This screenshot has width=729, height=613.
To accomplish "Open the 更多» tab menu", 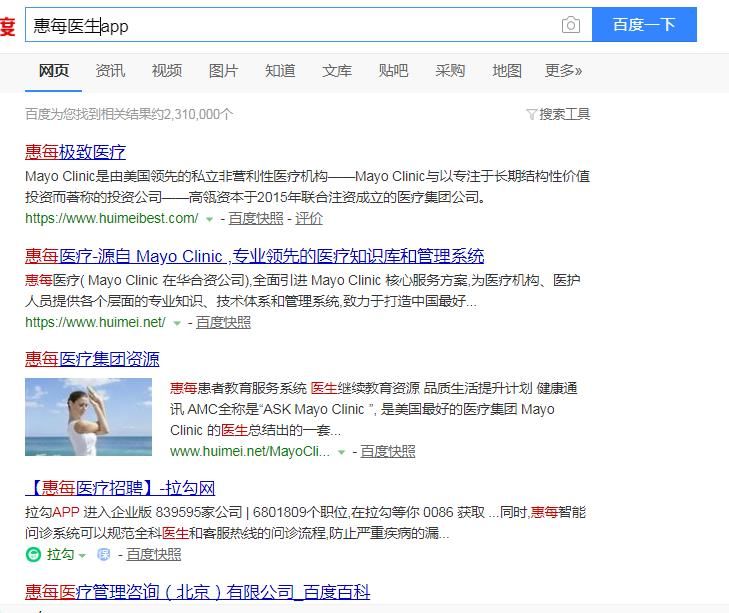I will (563, 71).
